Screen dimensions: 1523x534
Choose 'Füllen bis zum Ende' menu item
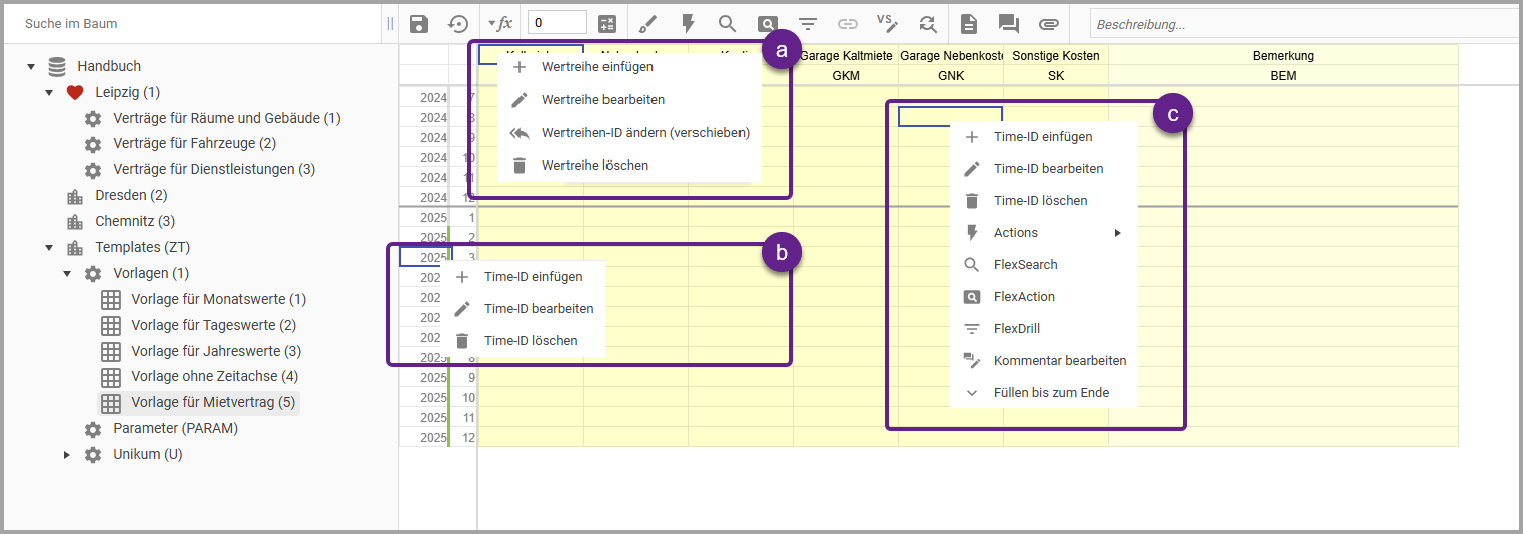click(1050, 393)
